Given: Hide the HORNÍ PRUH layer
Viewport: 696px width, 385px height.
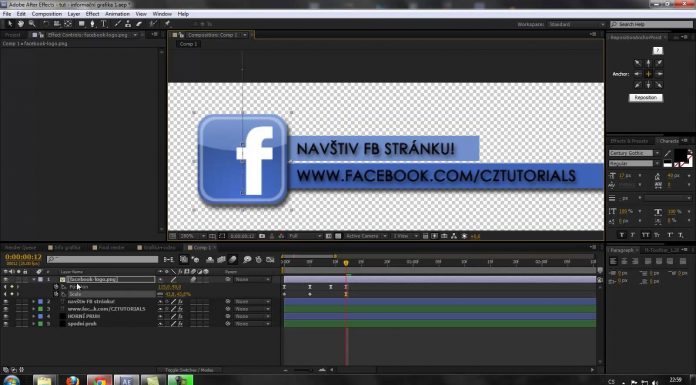Looking at the screenshot, I should (6, 316).
